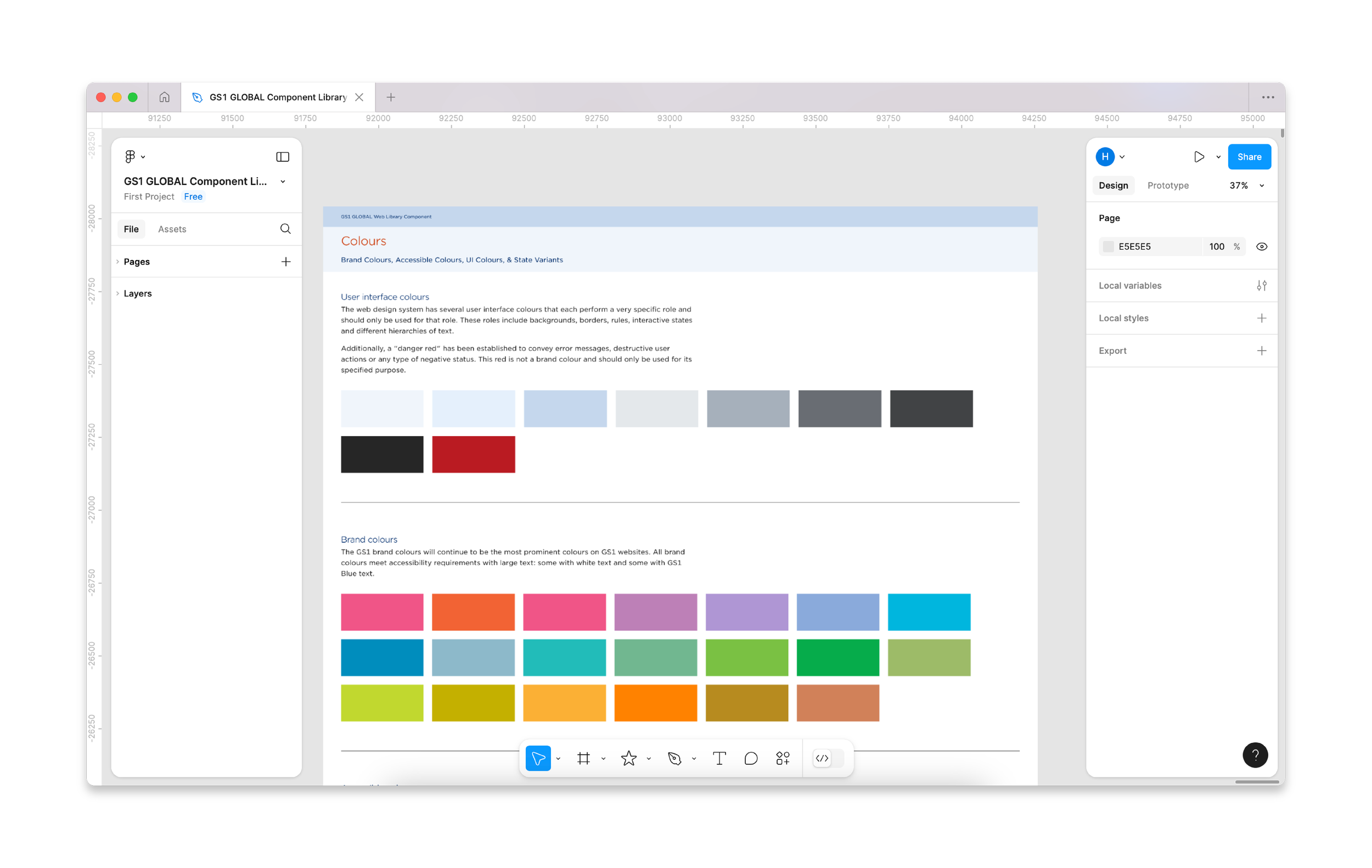
Task: Click the Shape star tool
Action: (628, 758)
